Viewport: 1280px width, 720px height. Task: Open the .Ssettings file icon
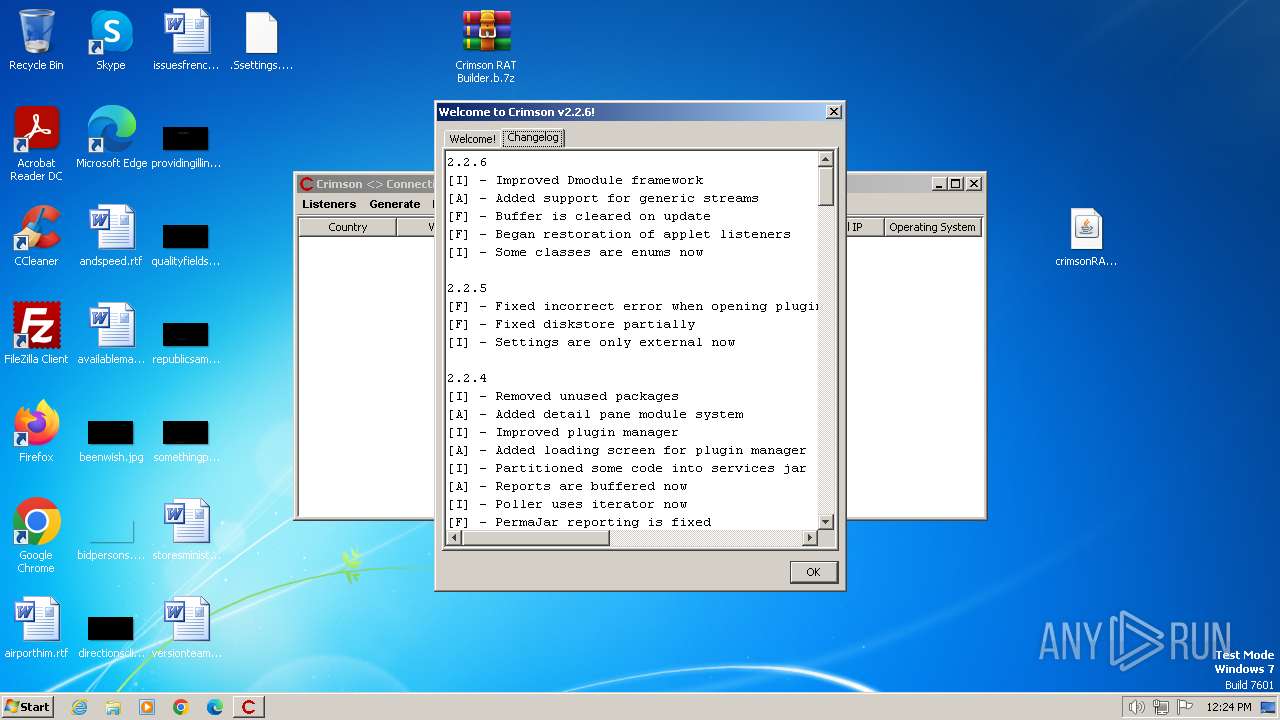tap(261, 40)
